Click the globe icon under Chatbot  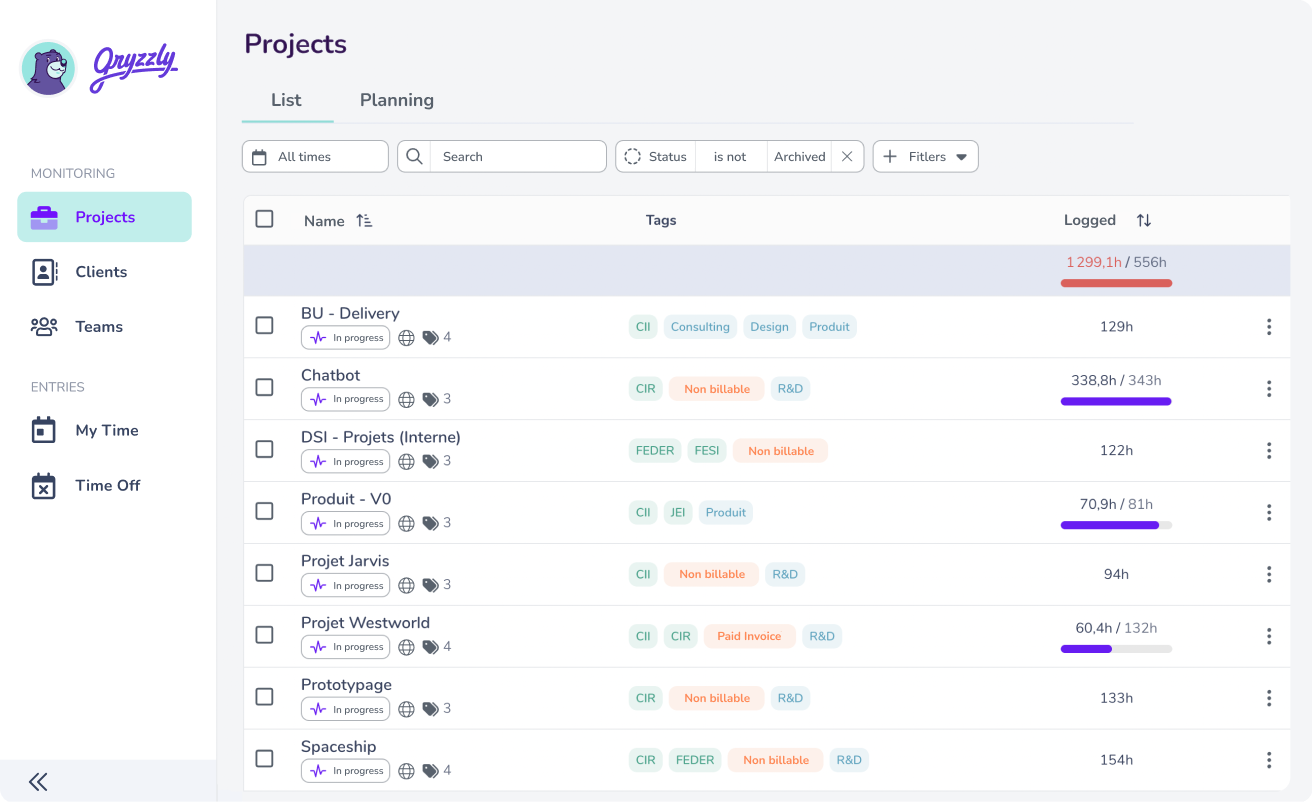tap(406, 399)
